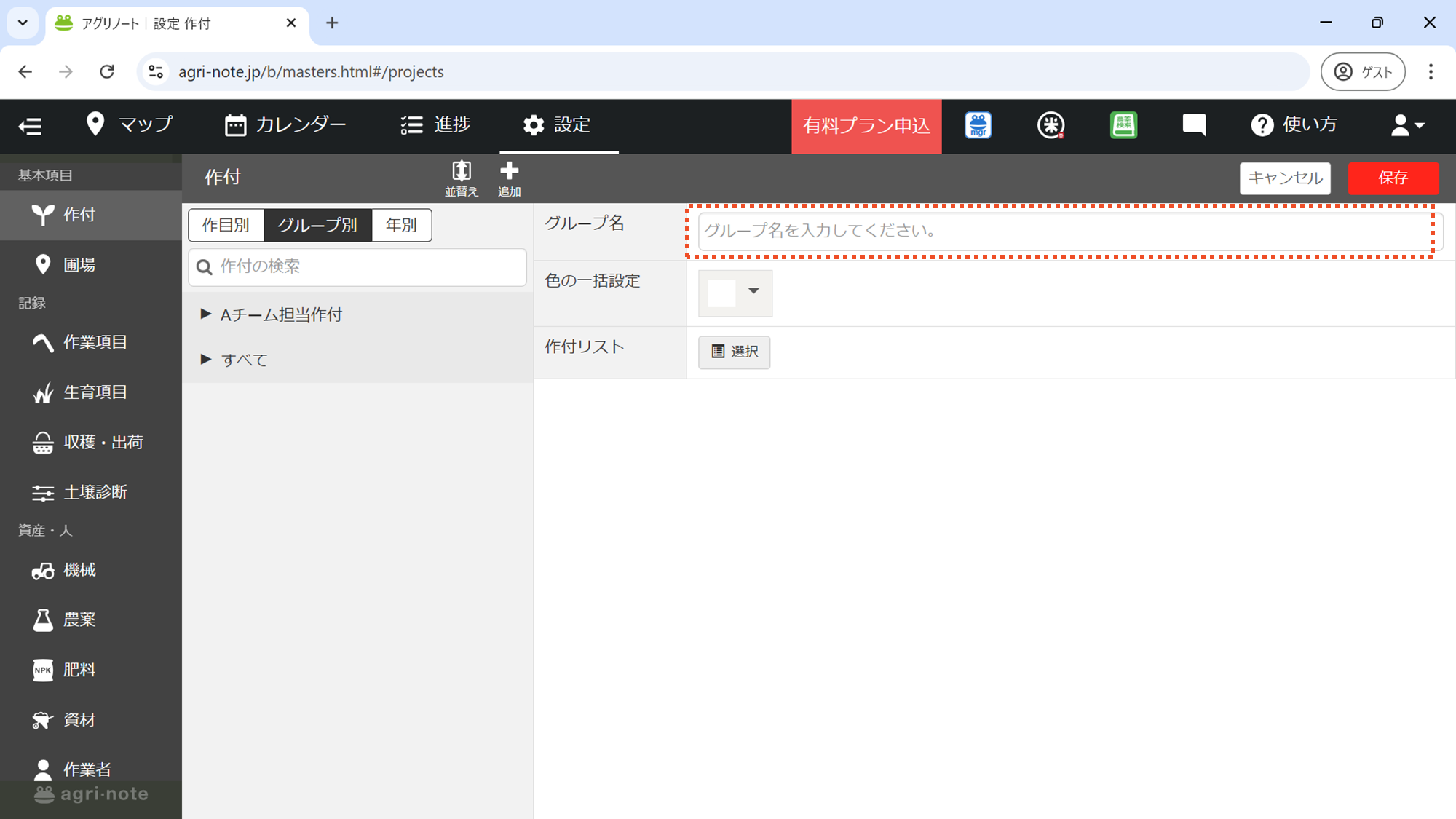The image size is (1456, 819).
Task: Switch to 作目別 view toggle
Action: (226, 225)
